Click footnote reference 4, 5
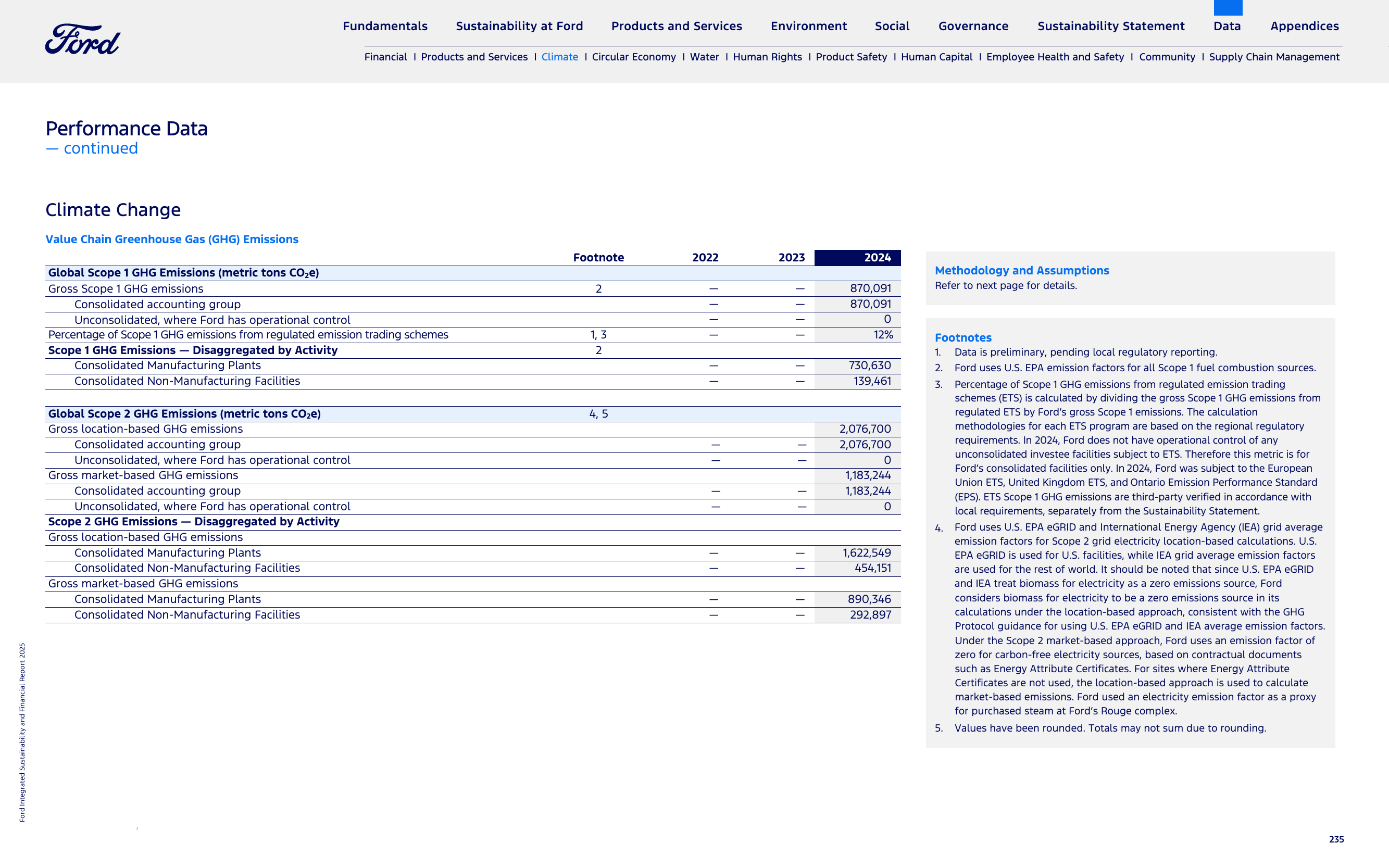This screenshot has width=1389, height=868. click(598, 414)
